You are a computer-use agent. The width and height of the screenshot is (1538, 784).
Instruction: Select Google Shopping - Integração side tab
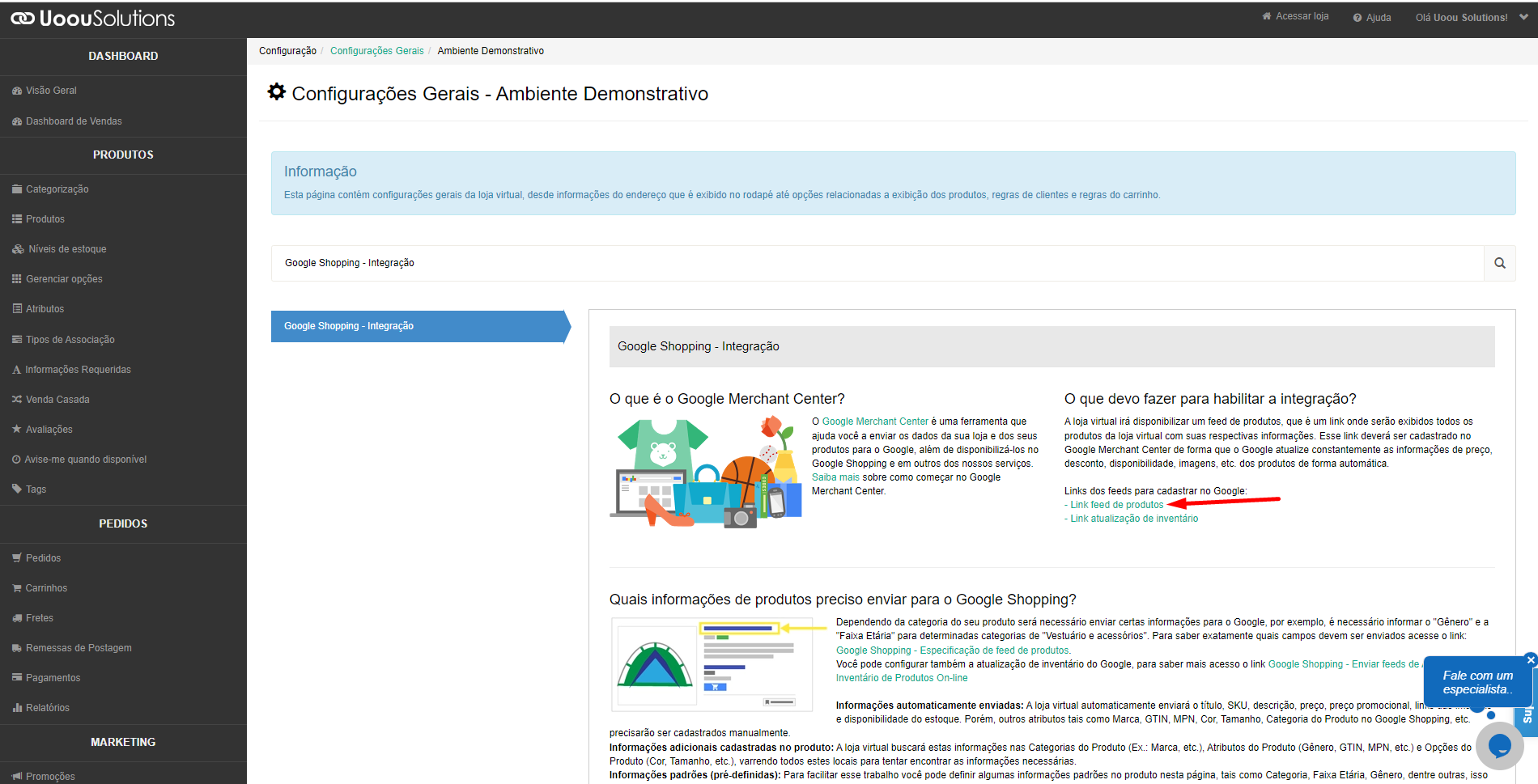421,326
